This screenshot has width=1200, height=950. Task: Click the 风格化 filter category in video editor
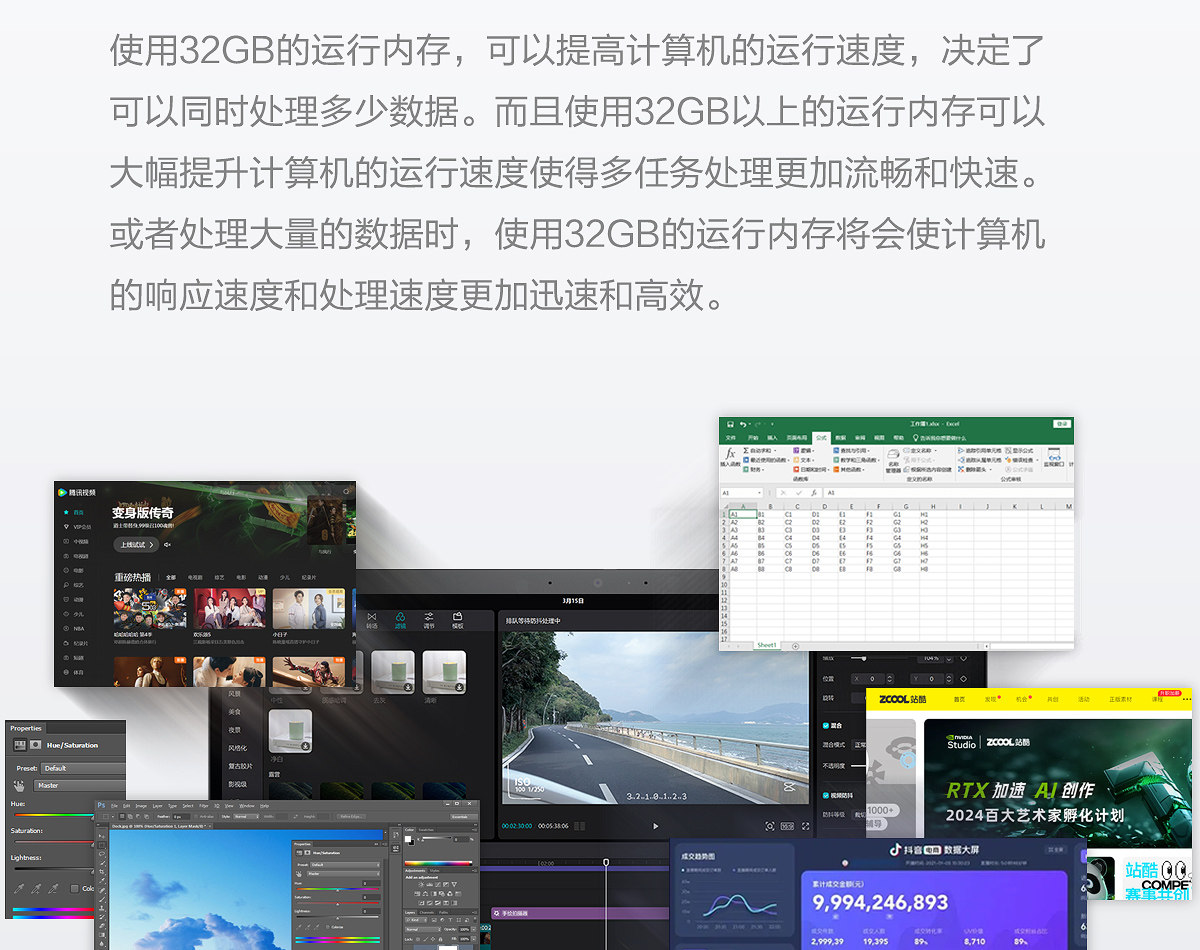(x=238, y=748)
